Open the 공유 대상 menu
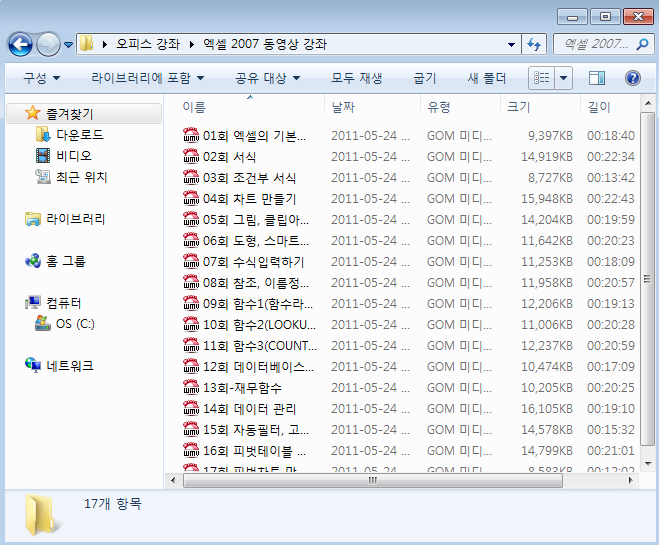Viewport: 659px width, 545px height. 267,78
